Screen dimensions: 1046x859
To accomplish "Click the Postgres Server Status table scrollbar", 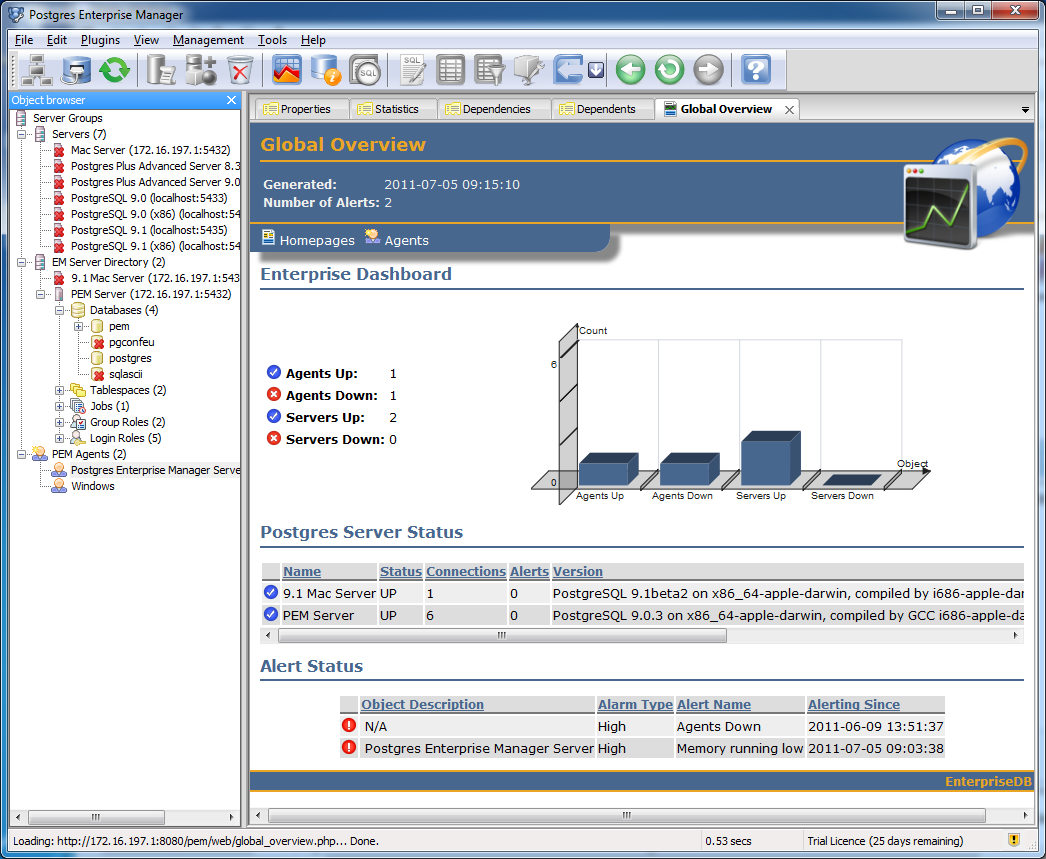I will pyautogui.click(x=502, y=636).
